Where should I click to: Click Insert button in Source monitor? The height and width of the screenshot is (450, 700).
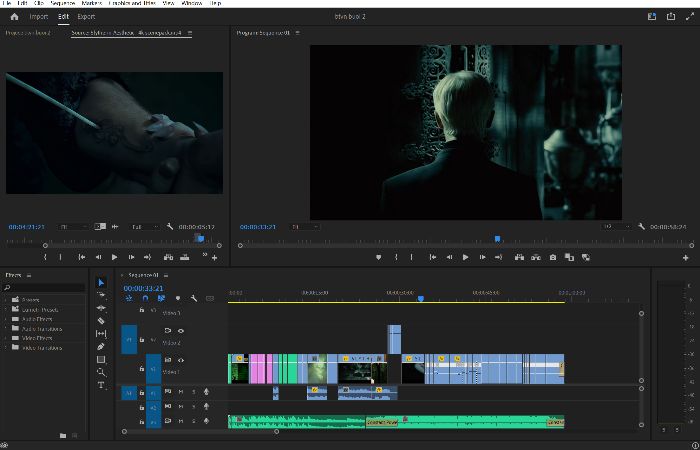coord(168,257)
